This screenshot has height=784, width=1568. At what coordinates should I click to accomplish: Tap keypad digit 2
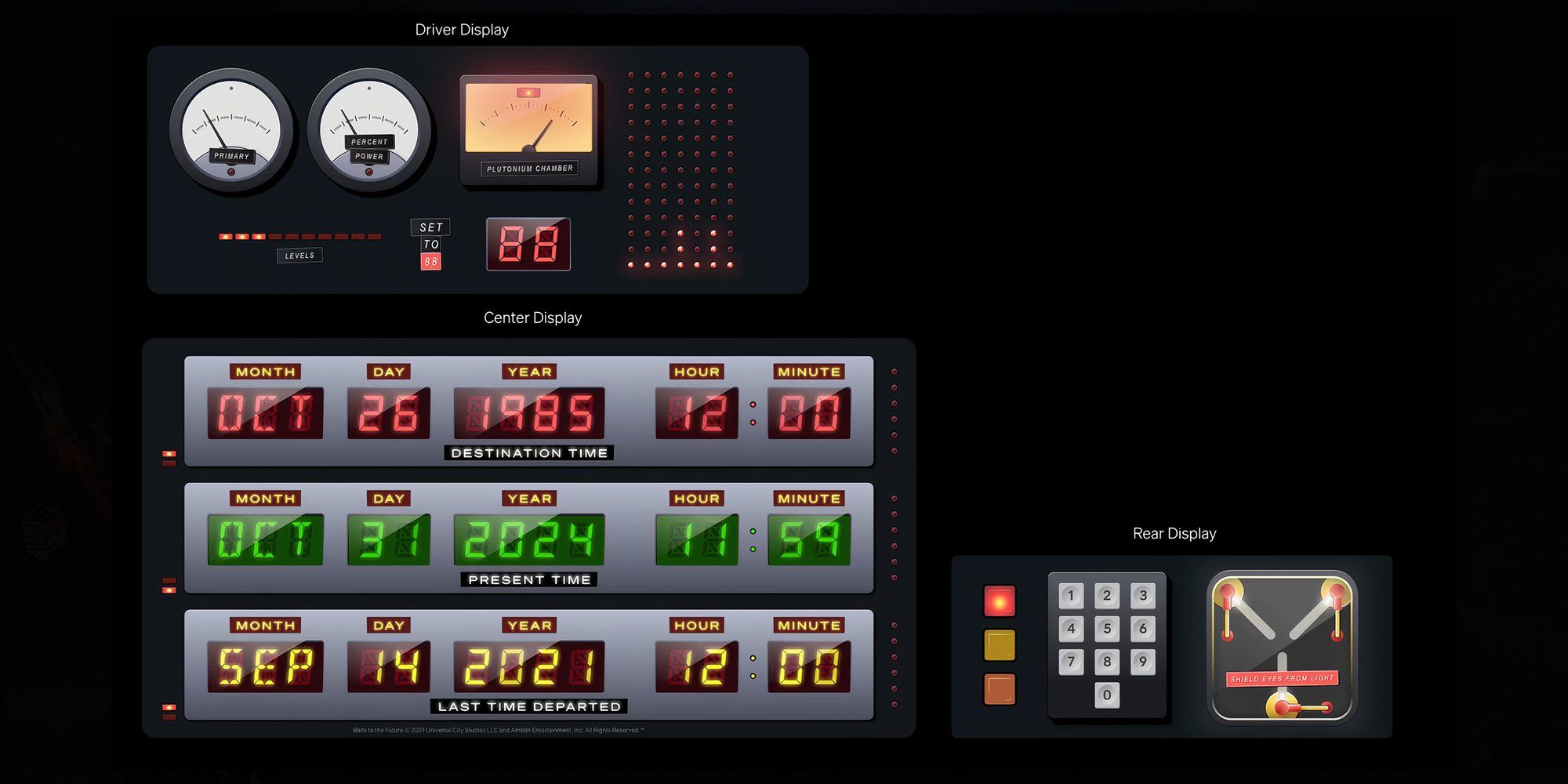pyautogui.click(x=1107, y=595)
